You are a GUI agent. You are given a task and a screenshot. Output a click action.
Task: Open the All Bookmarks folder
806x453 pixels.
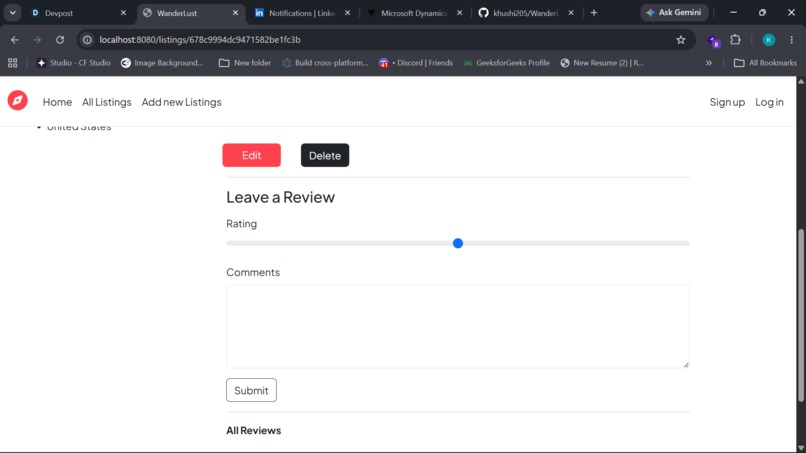(765, 63)
